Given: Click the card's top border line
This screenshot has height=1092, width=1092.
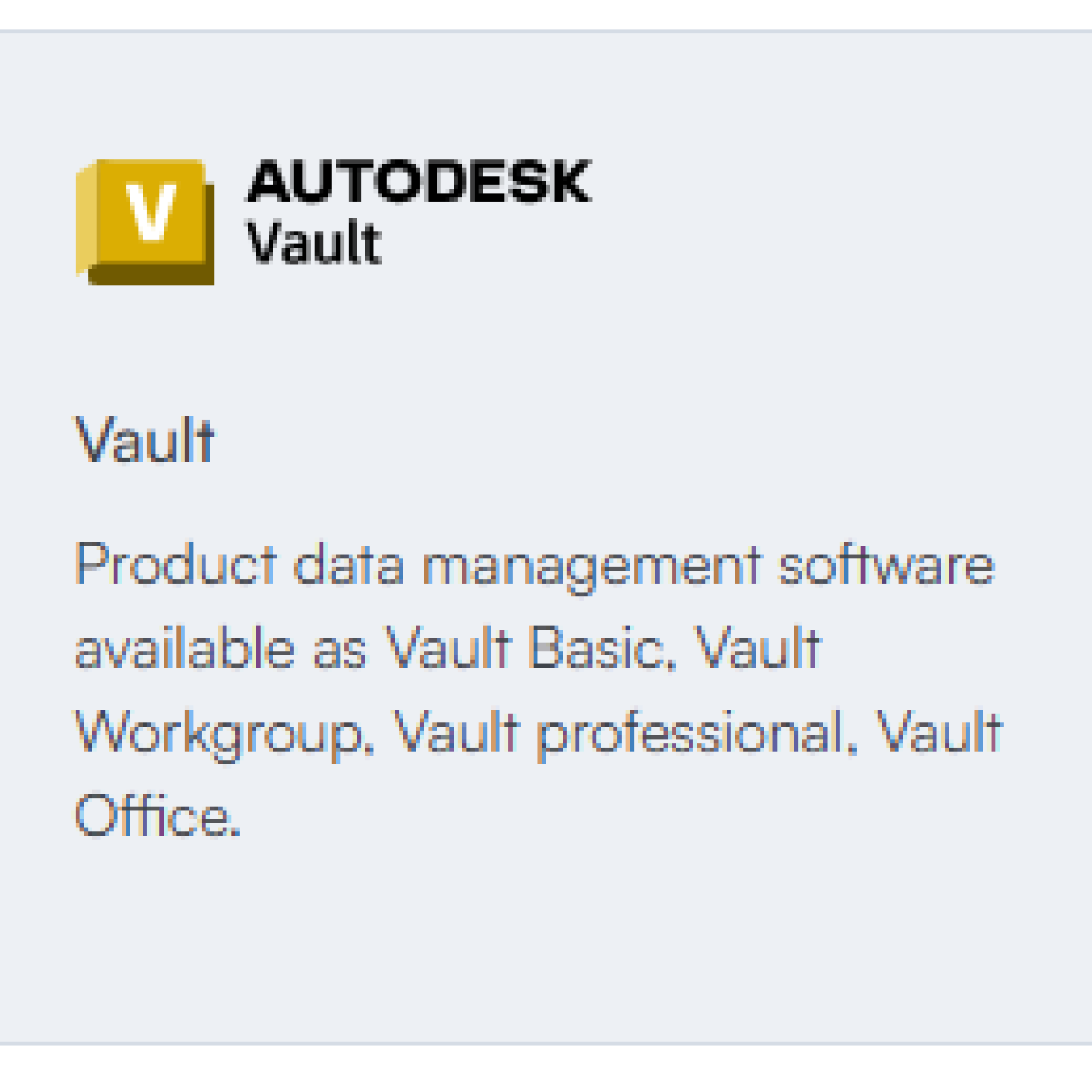Looking at the screenshot, I should tap(546, 31).
